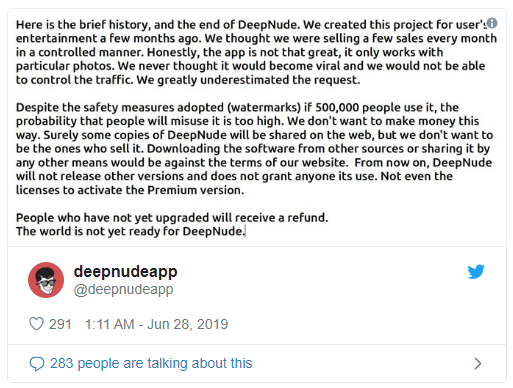The height and width of the screenshot is (388, 513).
Task: Click the info icon on the tweet image
Action: pyautogui.click(x=492, y=23)
